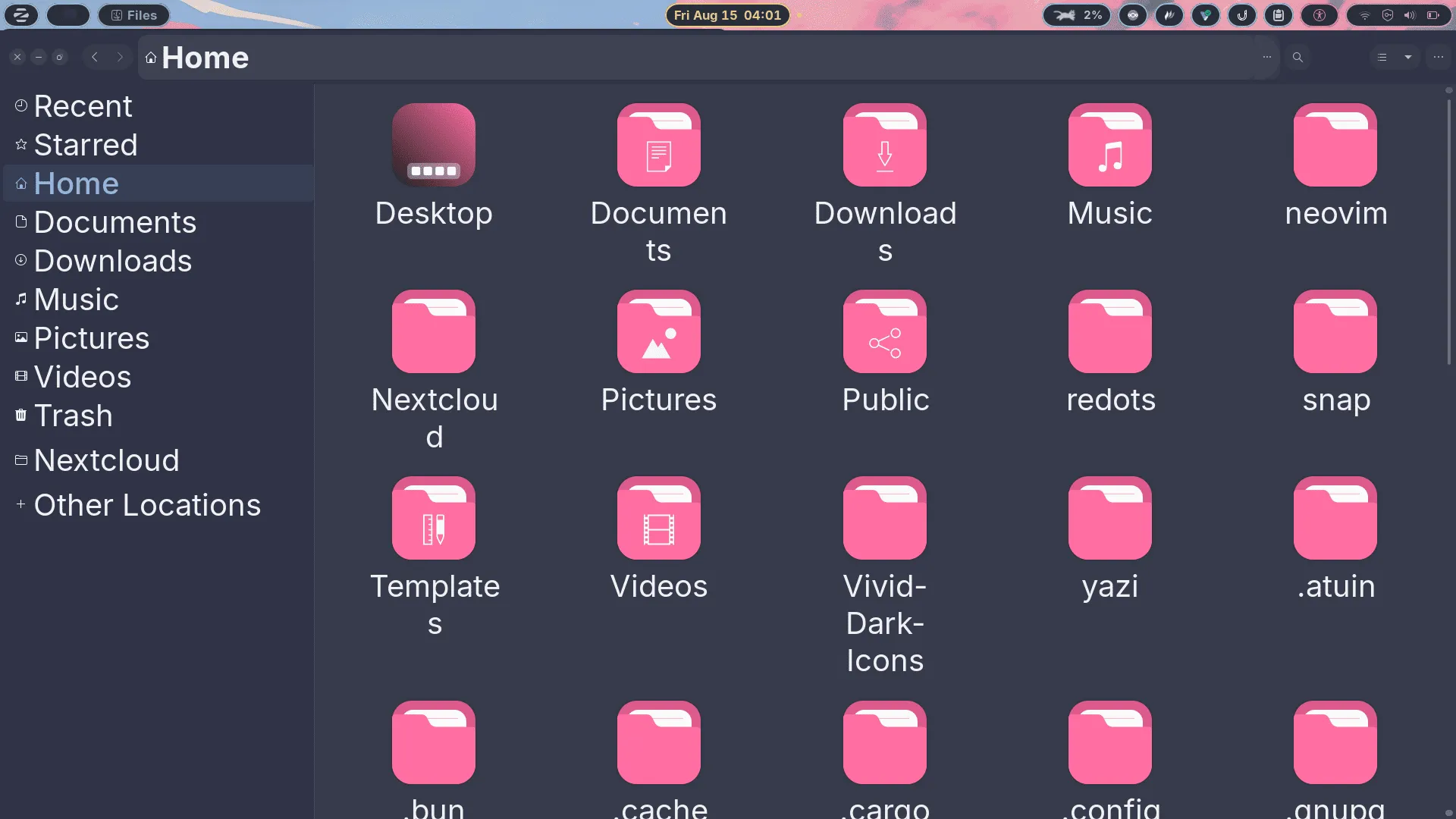This screenshot has height=819, width=1456.
Task: Open the Desktop folder icon
Action: (433, 146)
